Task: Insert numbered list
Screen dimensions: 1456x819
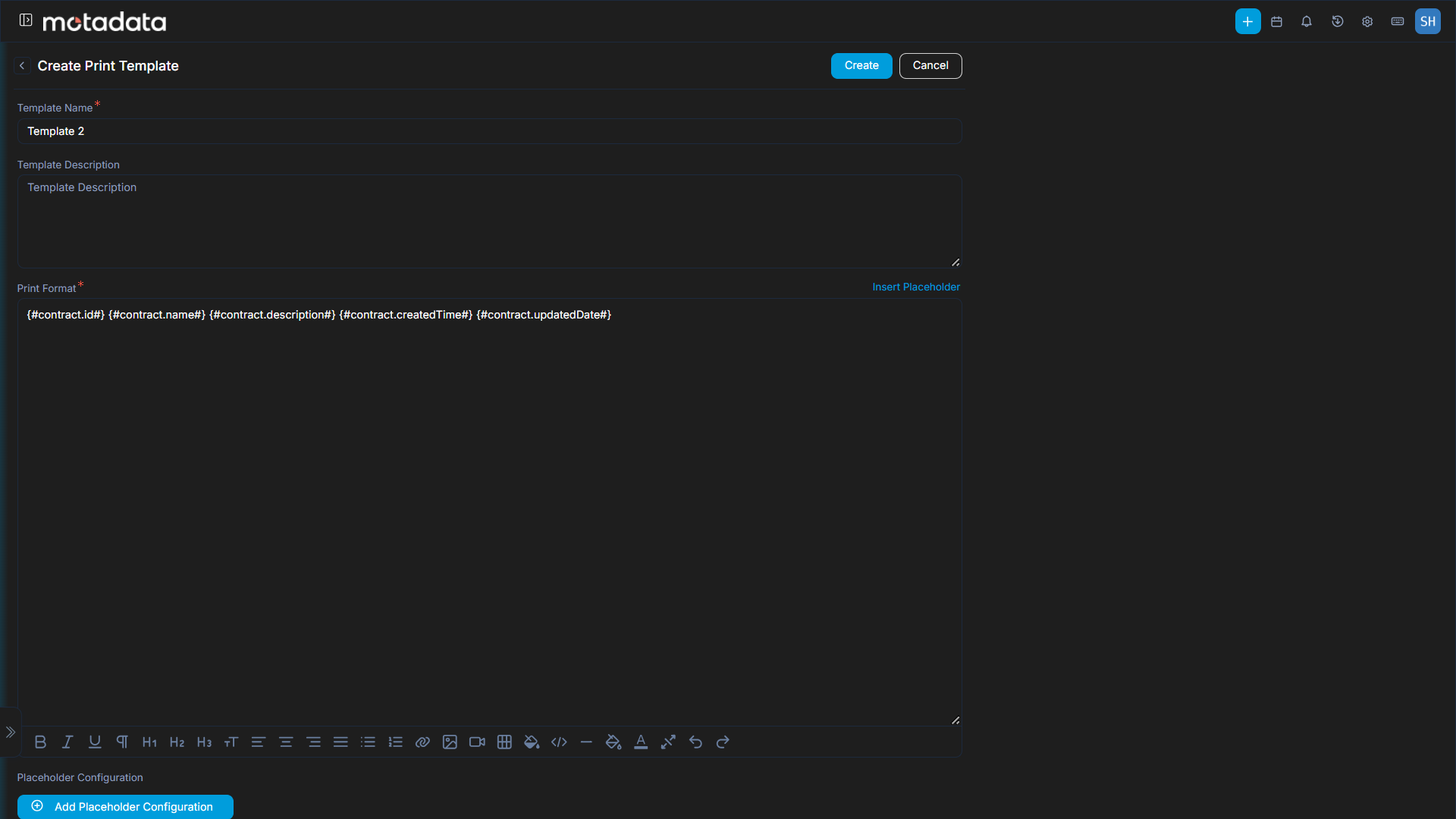Action: click(x=395, y=742)
